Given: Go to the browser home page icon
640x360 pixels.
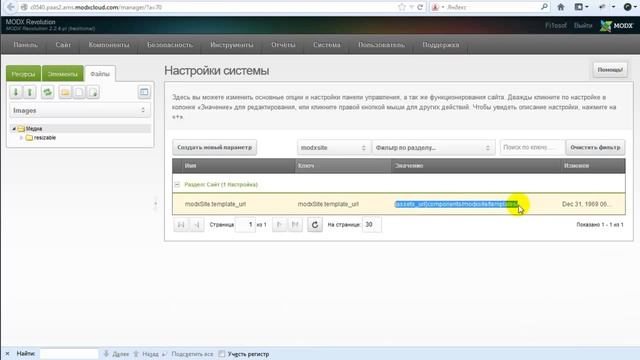Looking at the screenshot, I should 561,7.
